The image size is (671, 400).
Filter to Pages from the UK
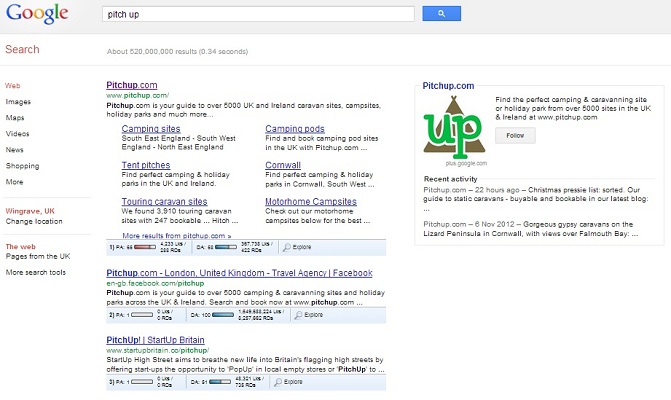(38, 256)
